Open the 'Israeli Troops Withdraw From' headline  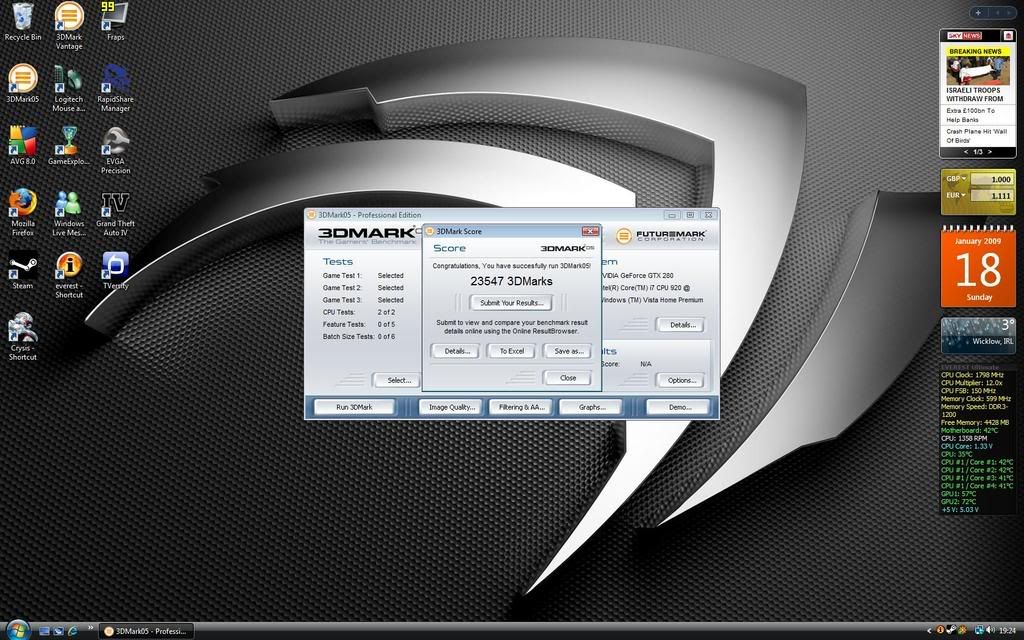pyautogui.click(x=974, y=95)
